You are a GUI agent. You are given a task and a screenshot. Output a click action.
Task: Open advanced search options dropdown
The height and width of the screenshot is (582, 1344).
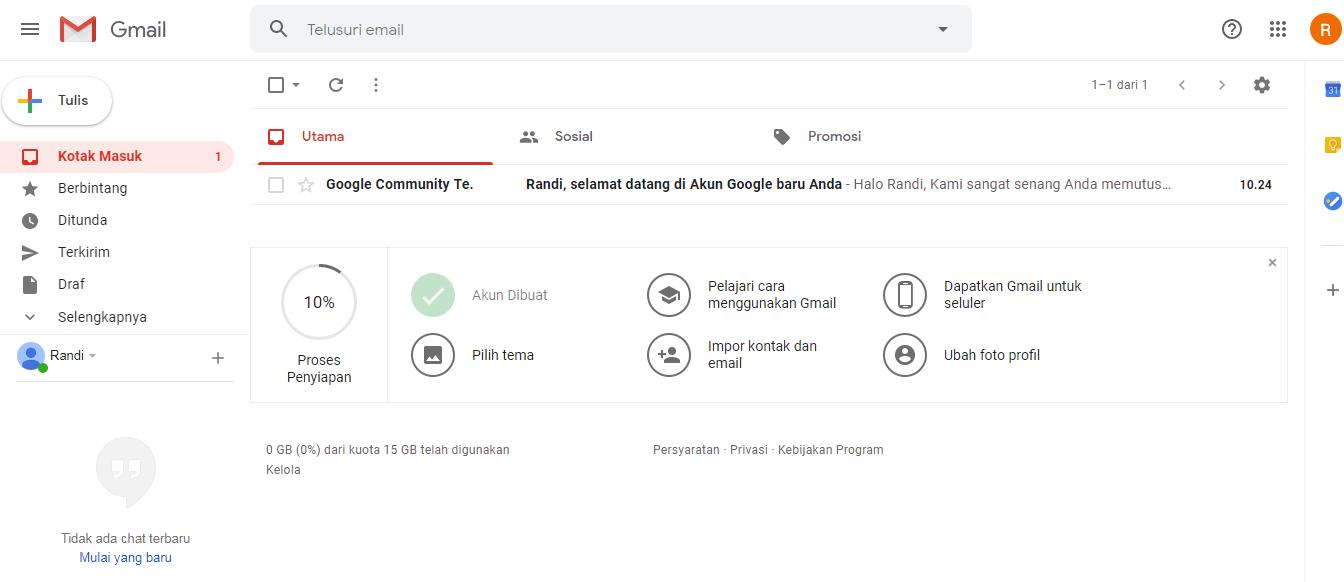coord(942,29)
